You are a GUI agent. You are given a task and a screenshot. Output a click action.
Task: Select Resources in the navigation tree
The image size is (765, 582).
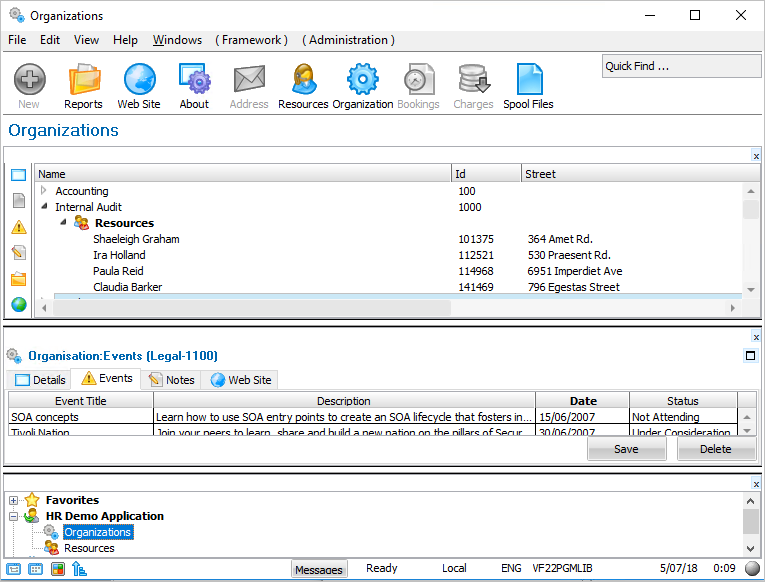pos(89,548)
